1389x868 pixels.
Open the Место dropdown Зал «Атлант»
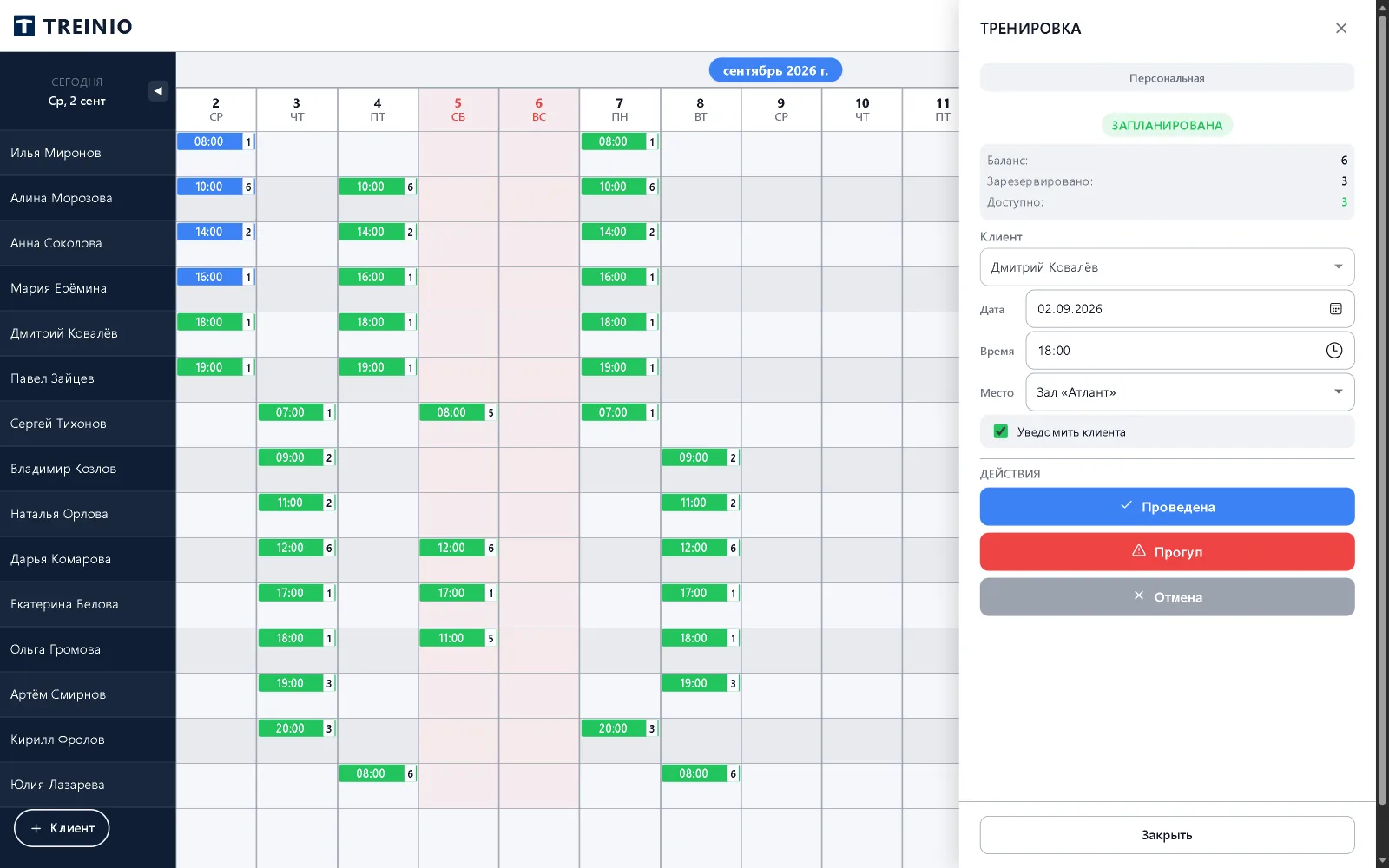click(1189, 392)
